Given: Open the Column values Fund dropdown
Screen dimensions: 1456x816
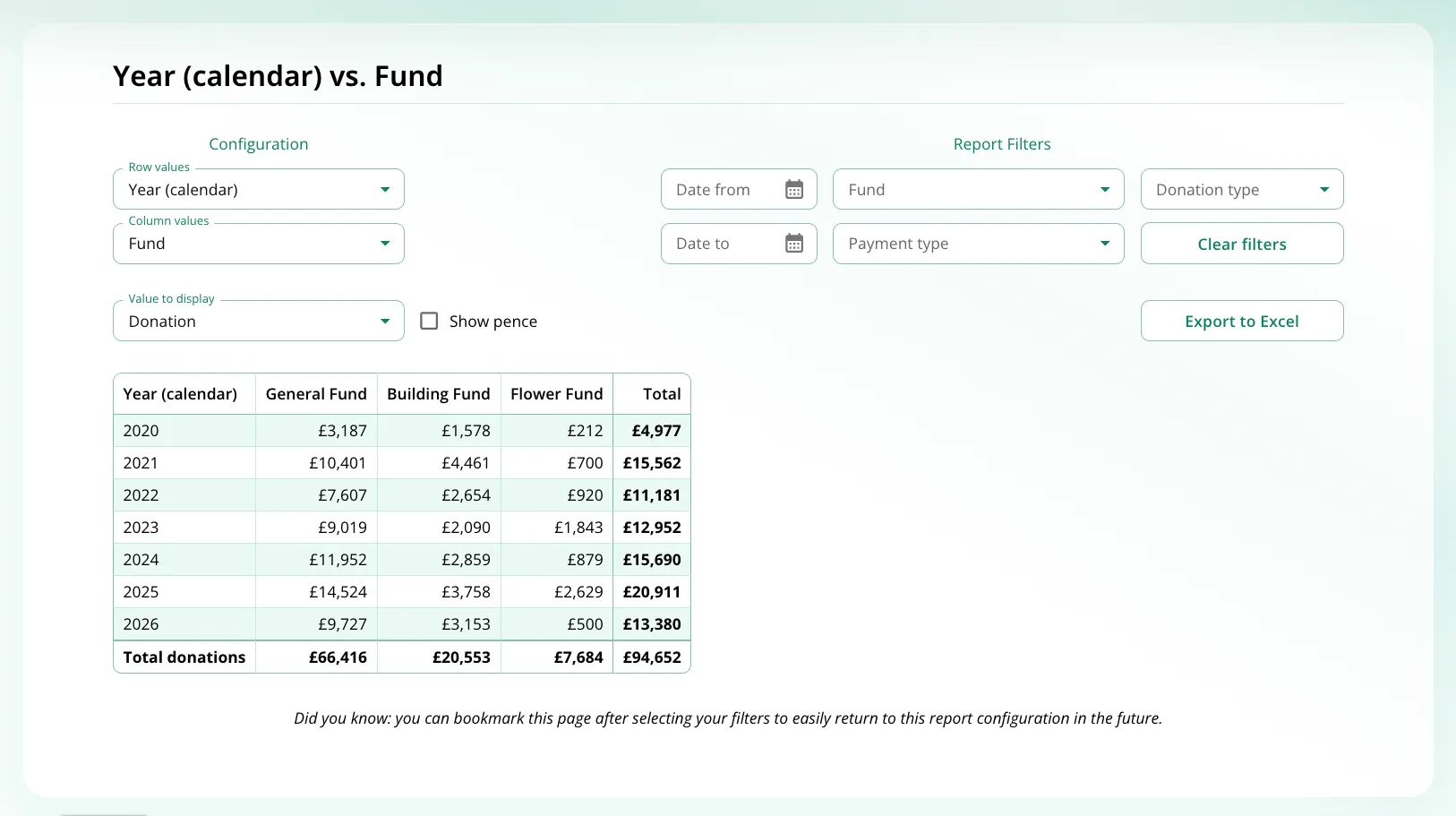Looking at the screenshot, I should 259,243.
